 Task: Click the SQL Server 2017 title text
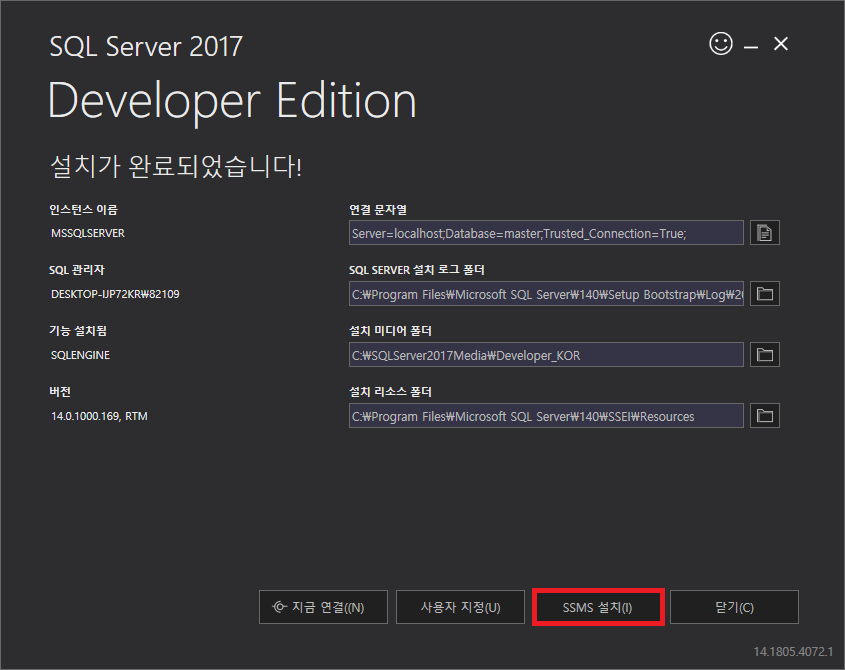pos(146,46)
